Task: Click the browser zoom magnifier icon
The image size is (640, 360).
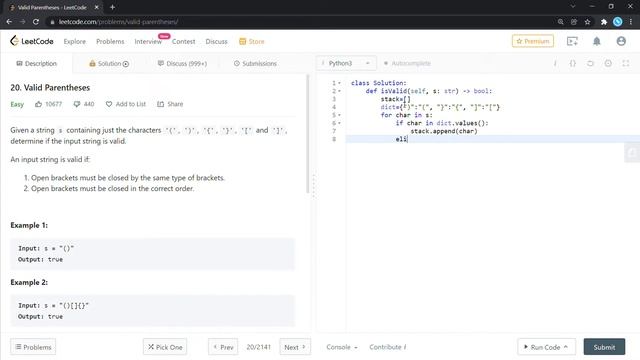Action: click(x=560, y=22)
